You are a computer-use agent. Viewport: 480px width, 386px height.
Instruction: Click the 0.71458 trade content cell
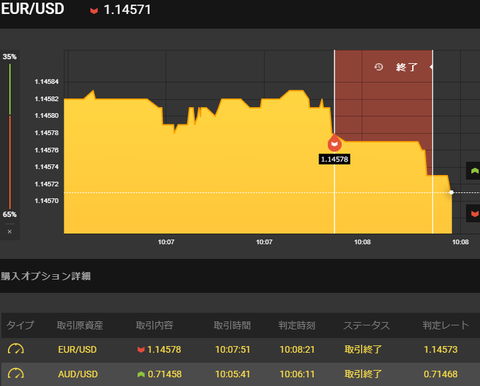(x=165, y=374)
